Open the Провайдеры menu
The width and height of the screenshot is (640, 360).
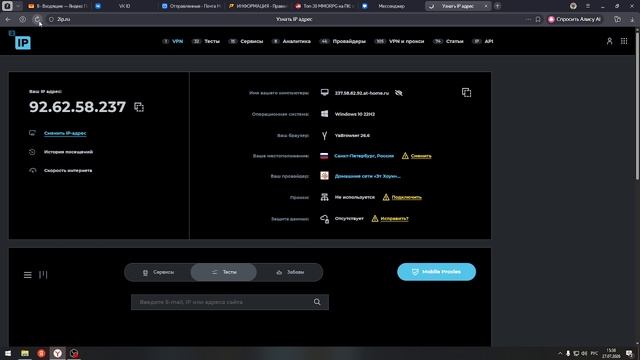pos(343,41)
